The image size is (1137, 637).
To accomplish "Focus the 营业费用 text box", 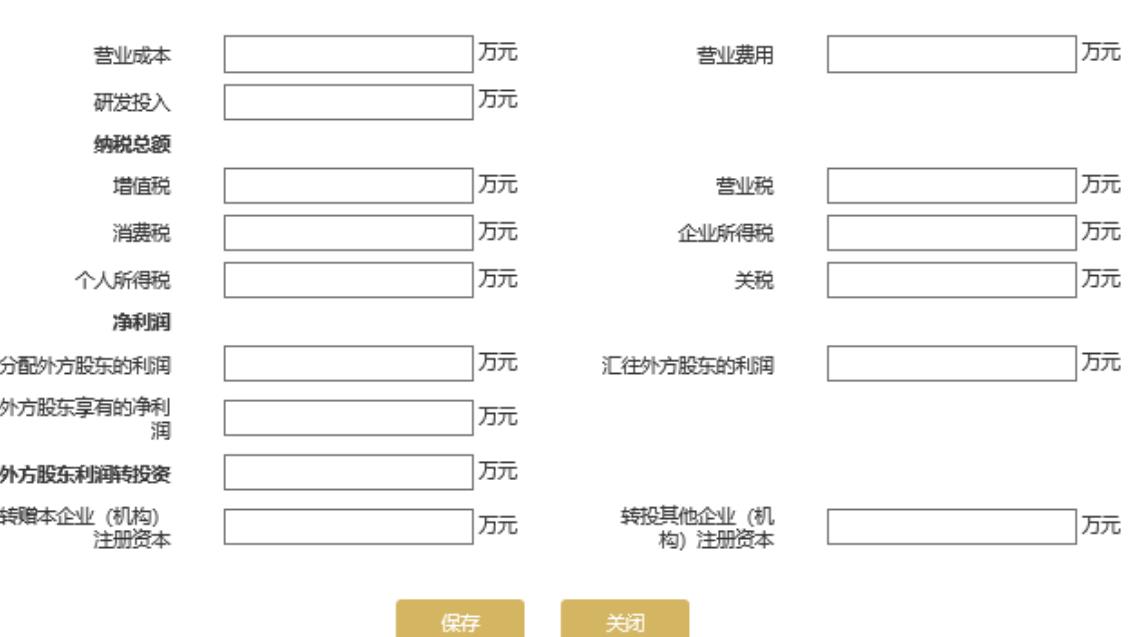I will 951,55.
